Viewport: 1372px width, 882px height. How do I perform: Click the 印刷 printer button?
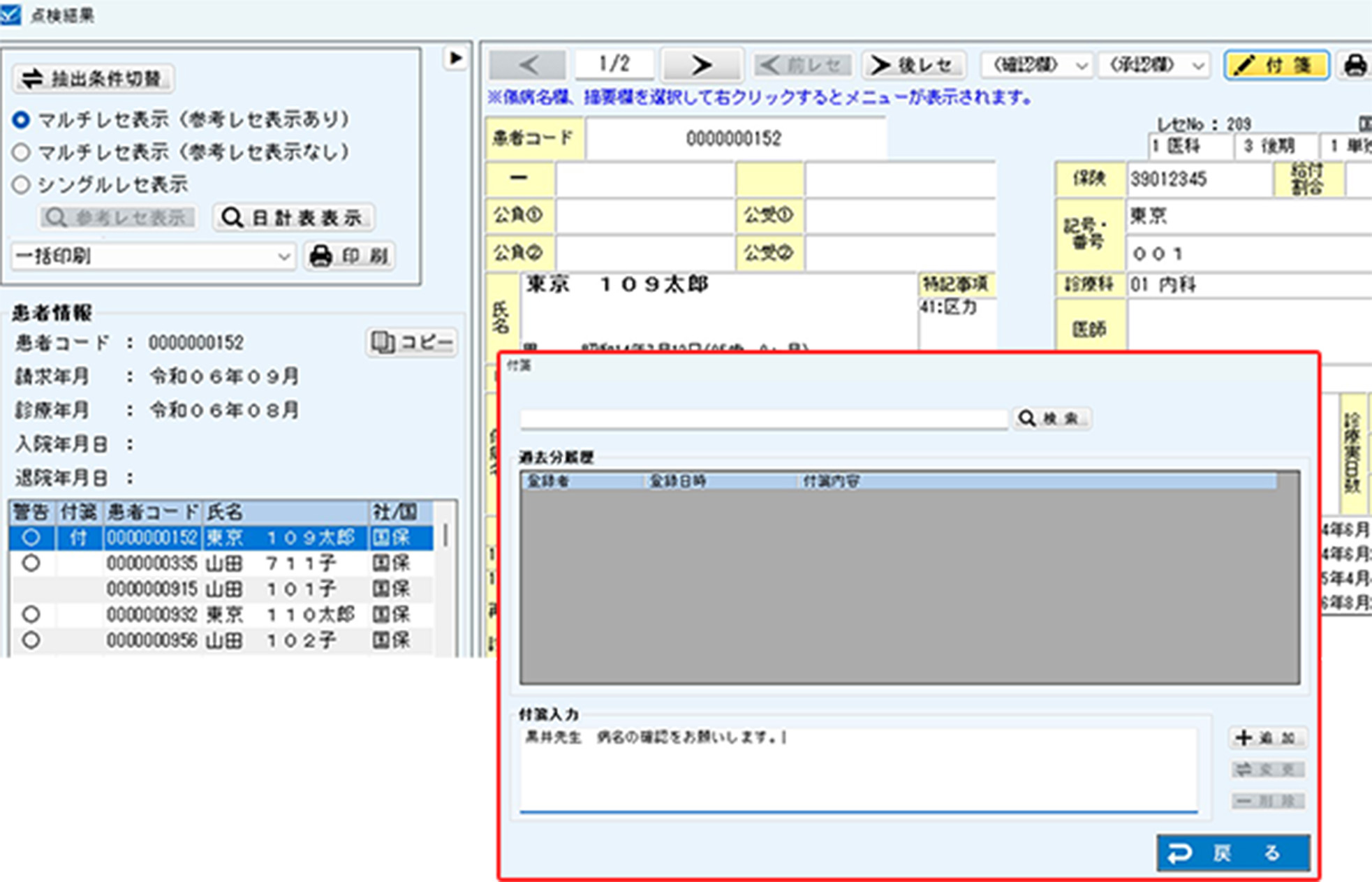351,256
